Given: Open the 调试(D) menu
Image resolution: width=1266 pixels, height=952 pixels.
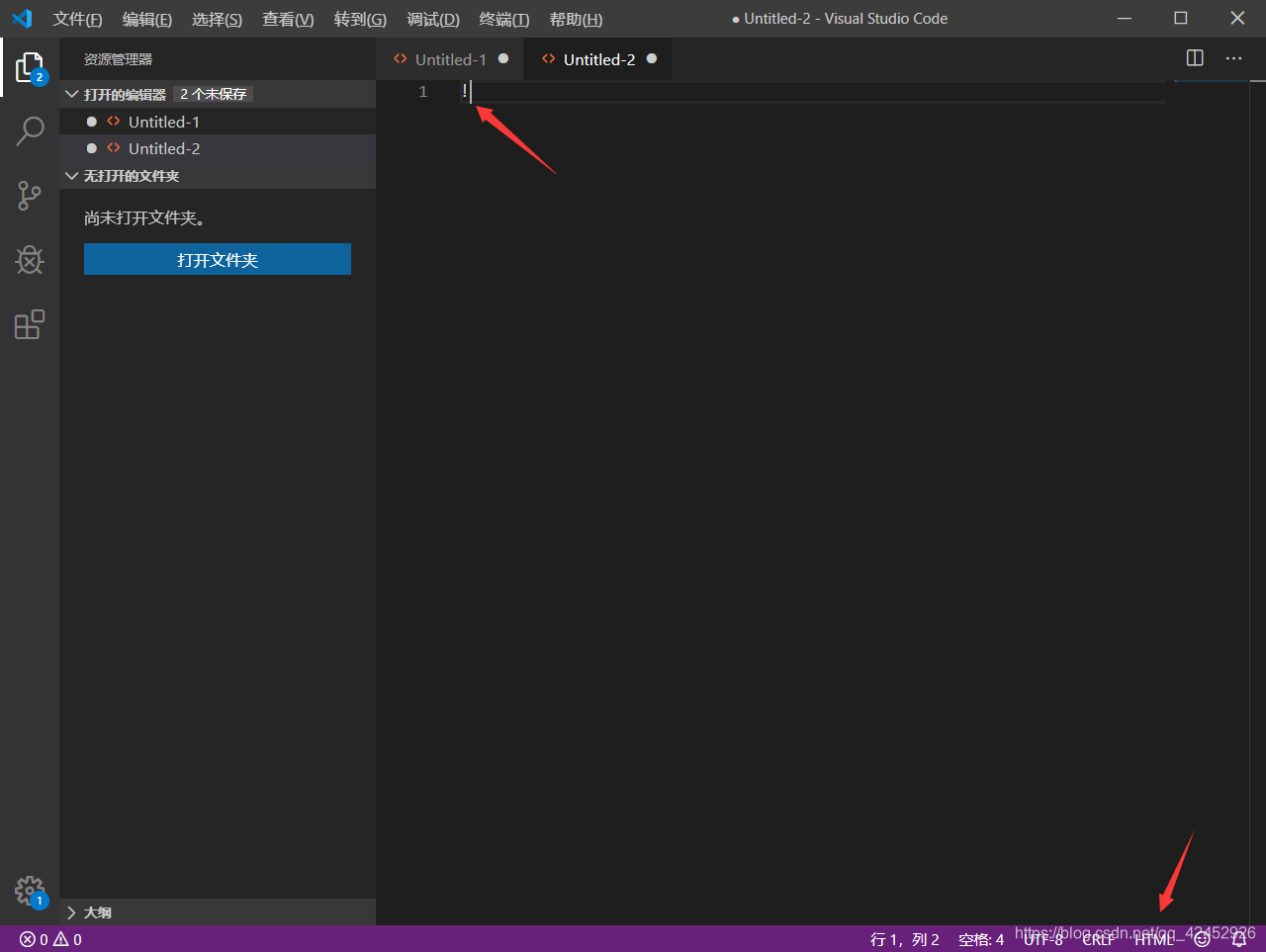Looking at the screenshot, I should [433, 20].
